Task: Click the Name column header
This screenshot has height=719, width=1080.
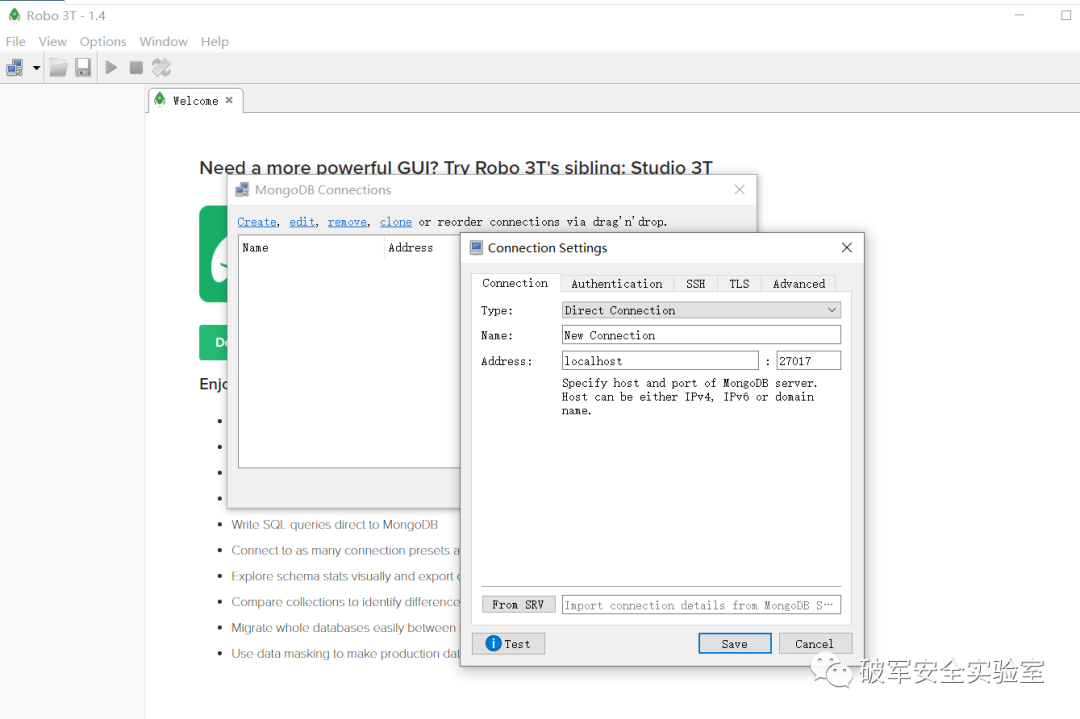Action: point(311,247)
